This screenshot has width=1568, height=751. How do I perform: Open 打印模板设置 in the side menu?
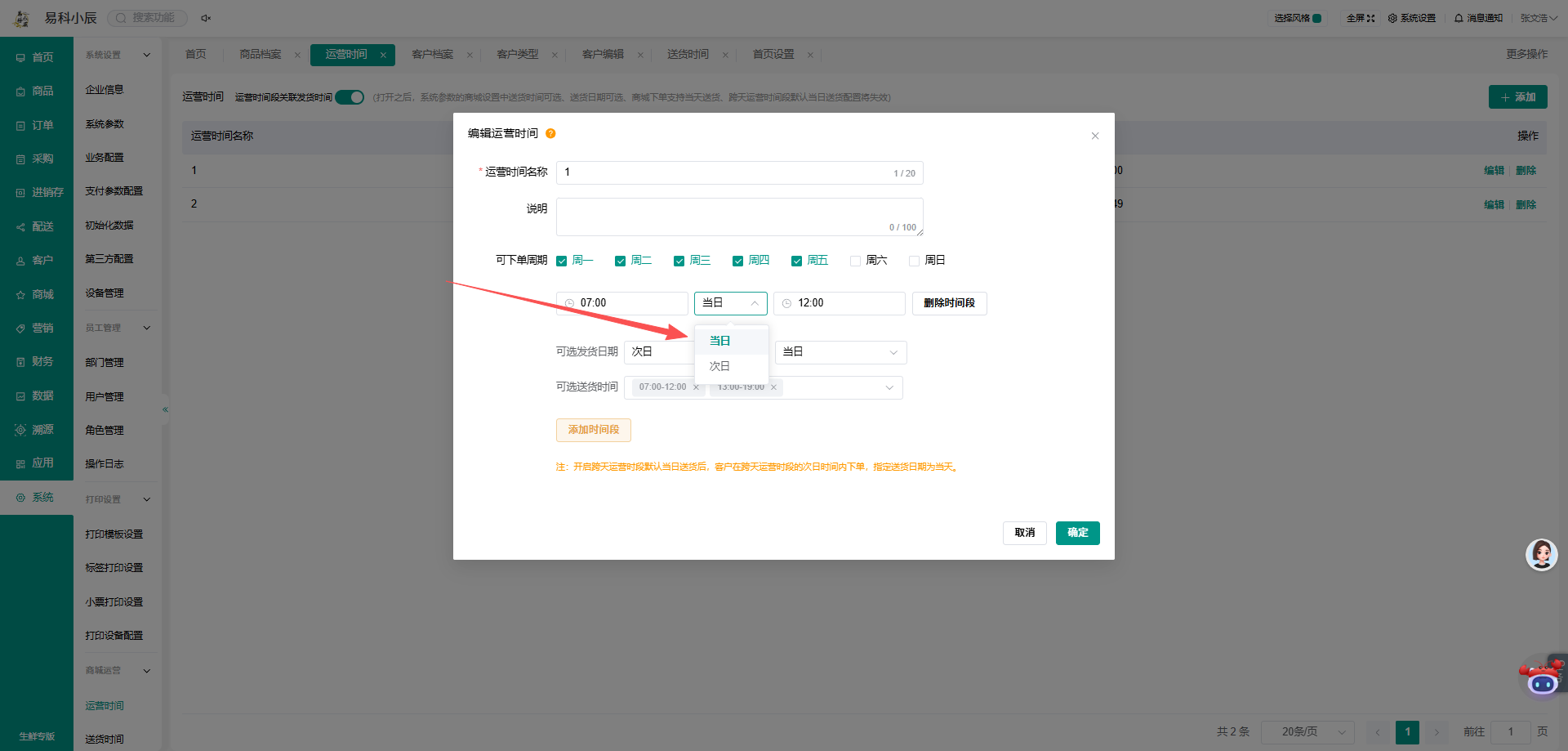pyautogui.click(x=114, y=534)
